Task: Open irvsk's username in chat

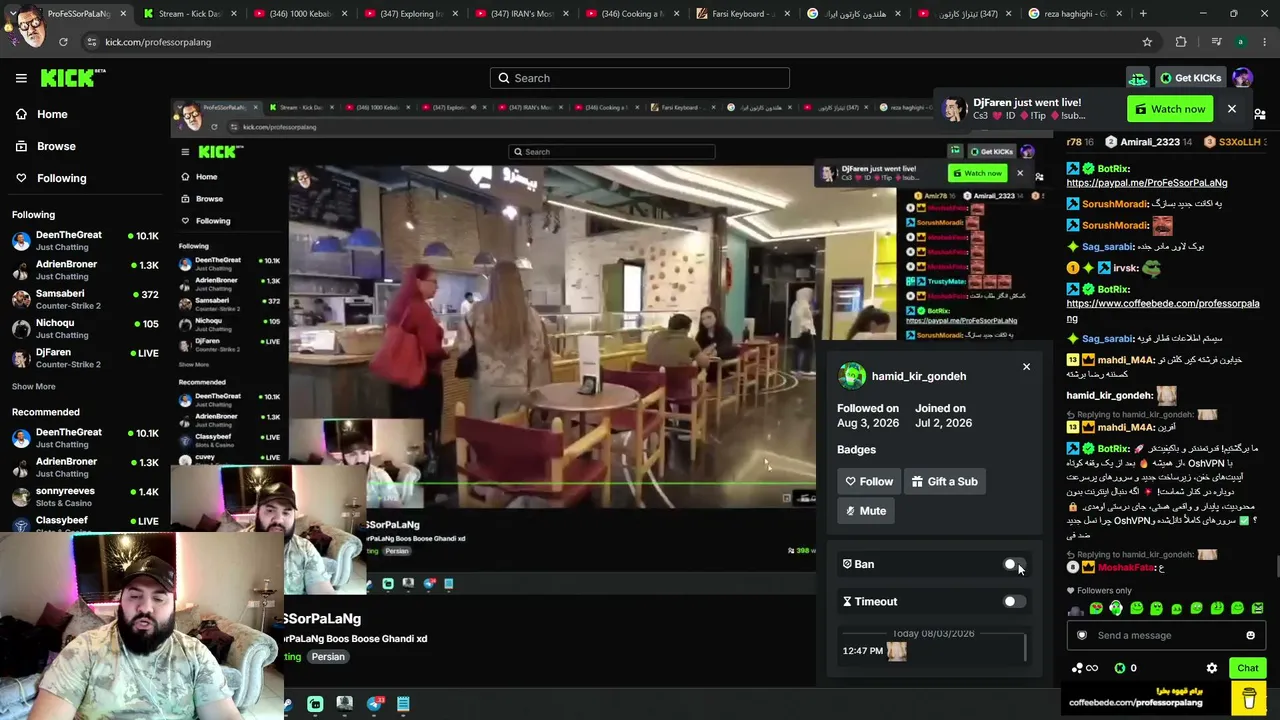Action: point(1125,268)
